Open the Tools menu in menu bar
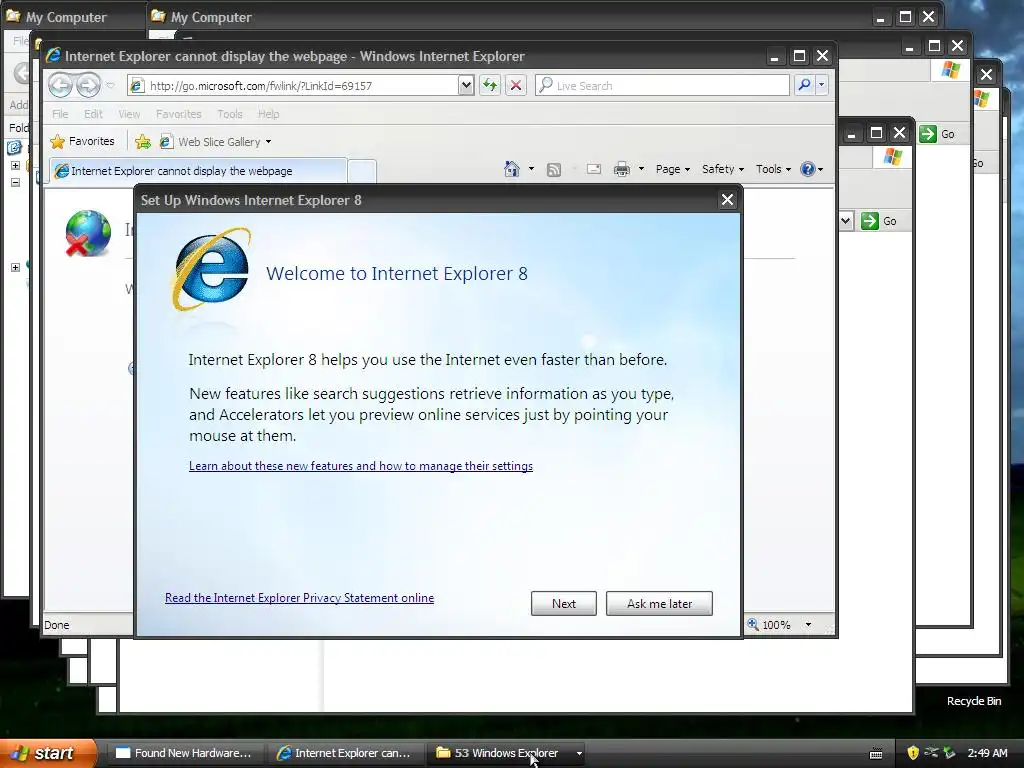The image size is (1024, 768). point(230,114)
